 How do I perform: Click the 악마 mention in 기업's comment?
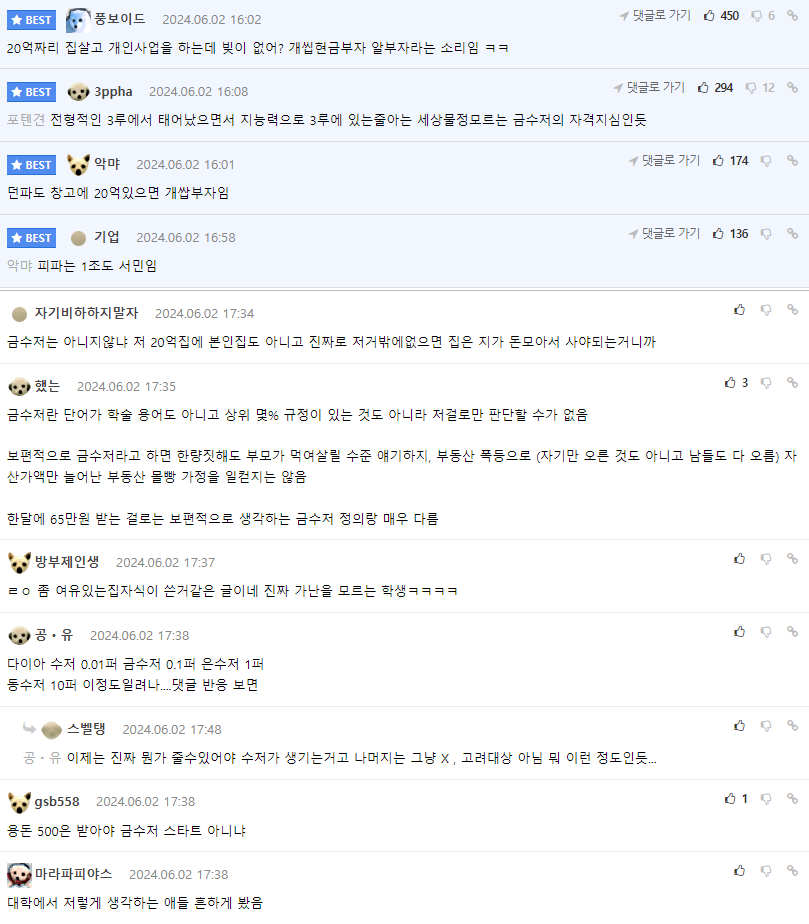click(19, 266)
